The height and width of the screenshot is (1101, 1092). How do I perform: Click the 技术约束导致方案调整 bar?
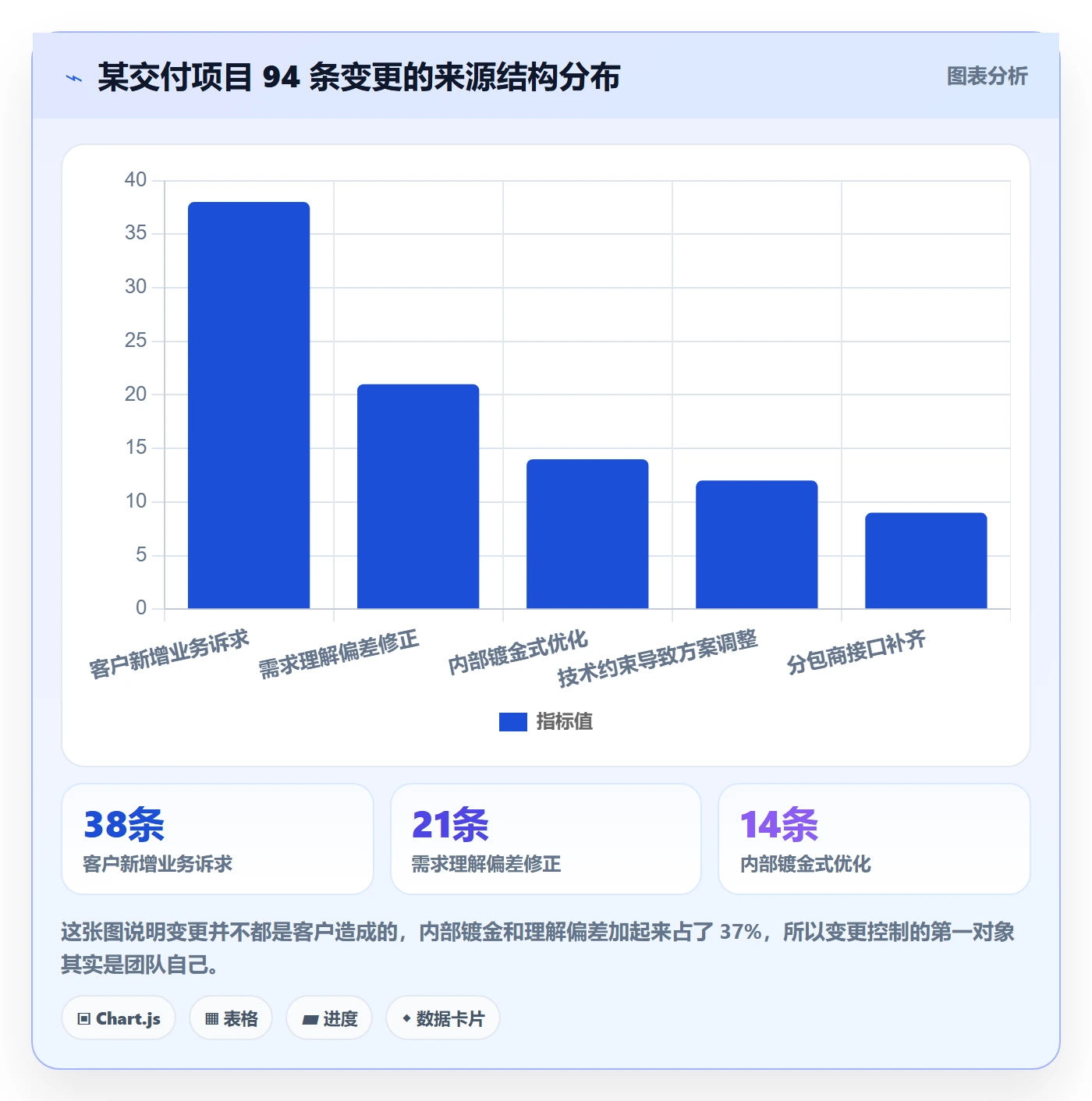pos(757,544)
